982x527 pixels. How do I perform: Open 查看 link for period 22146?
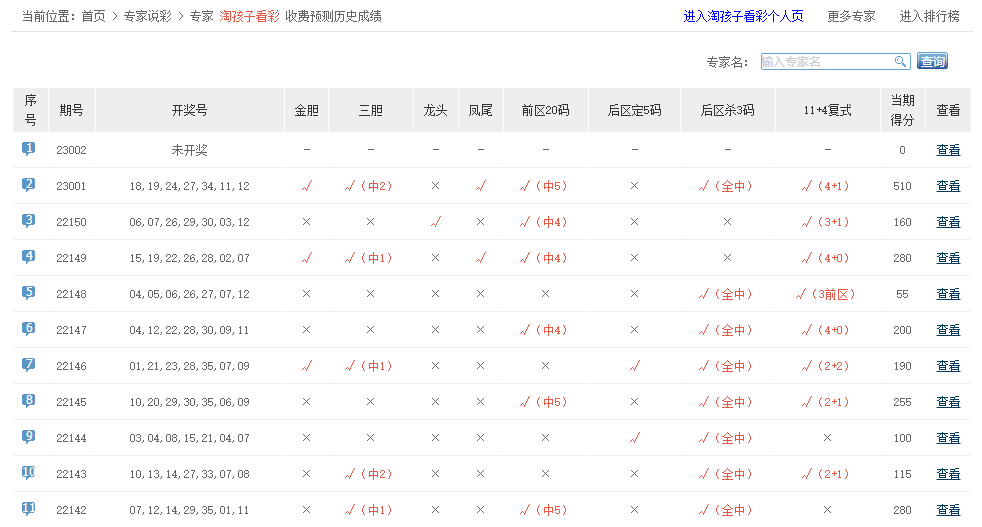point(948,366)
